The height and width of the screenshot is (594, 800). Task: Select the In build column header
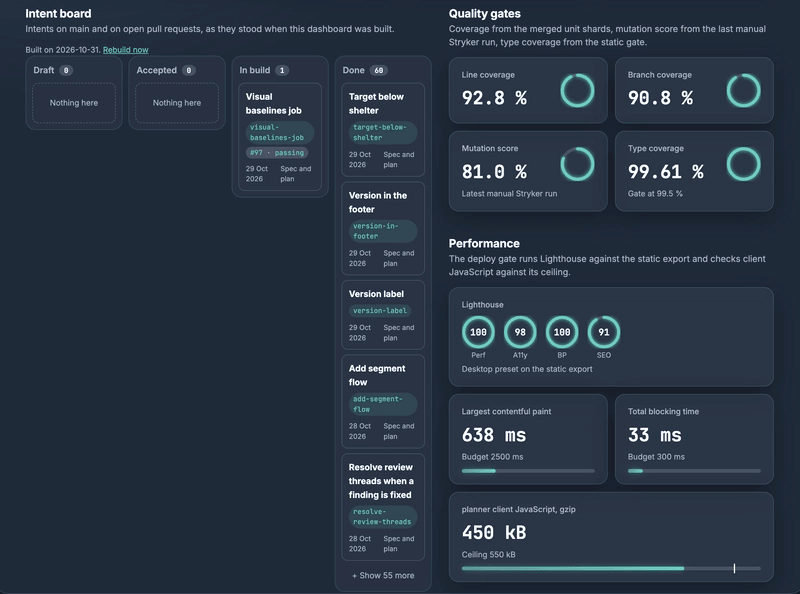point(264,70)
